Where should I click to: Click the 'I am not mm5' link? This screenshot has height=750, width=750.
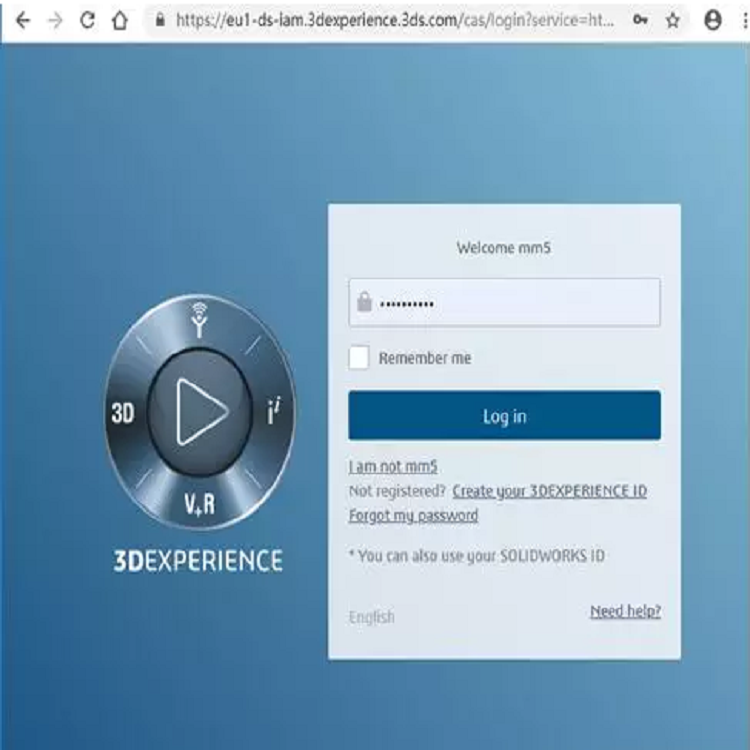pos(393,467)
